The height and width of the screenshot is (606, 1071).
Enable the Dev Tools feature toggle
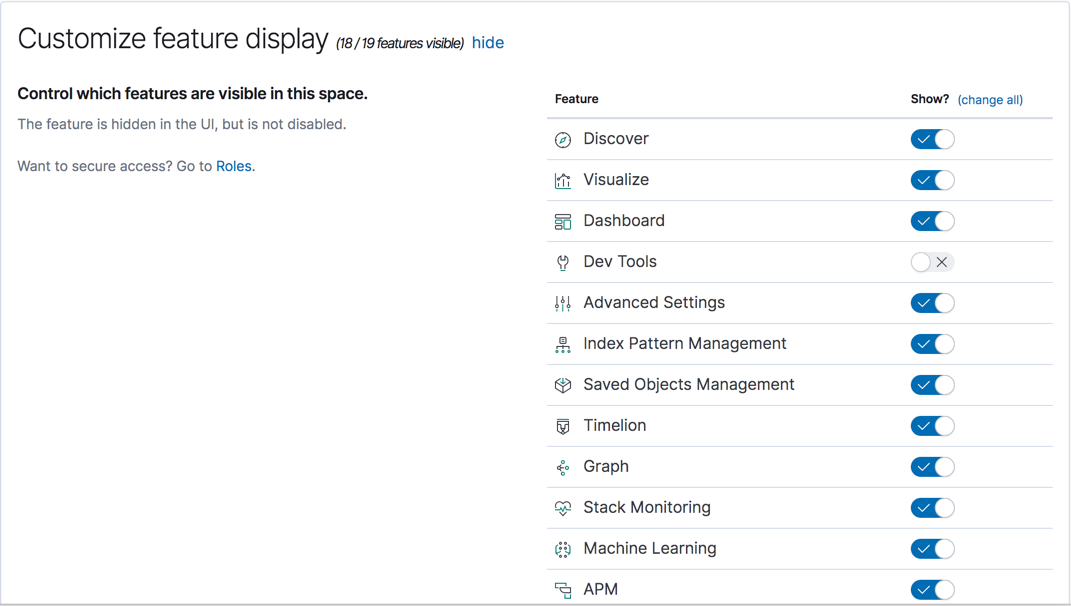coord(932,262)
